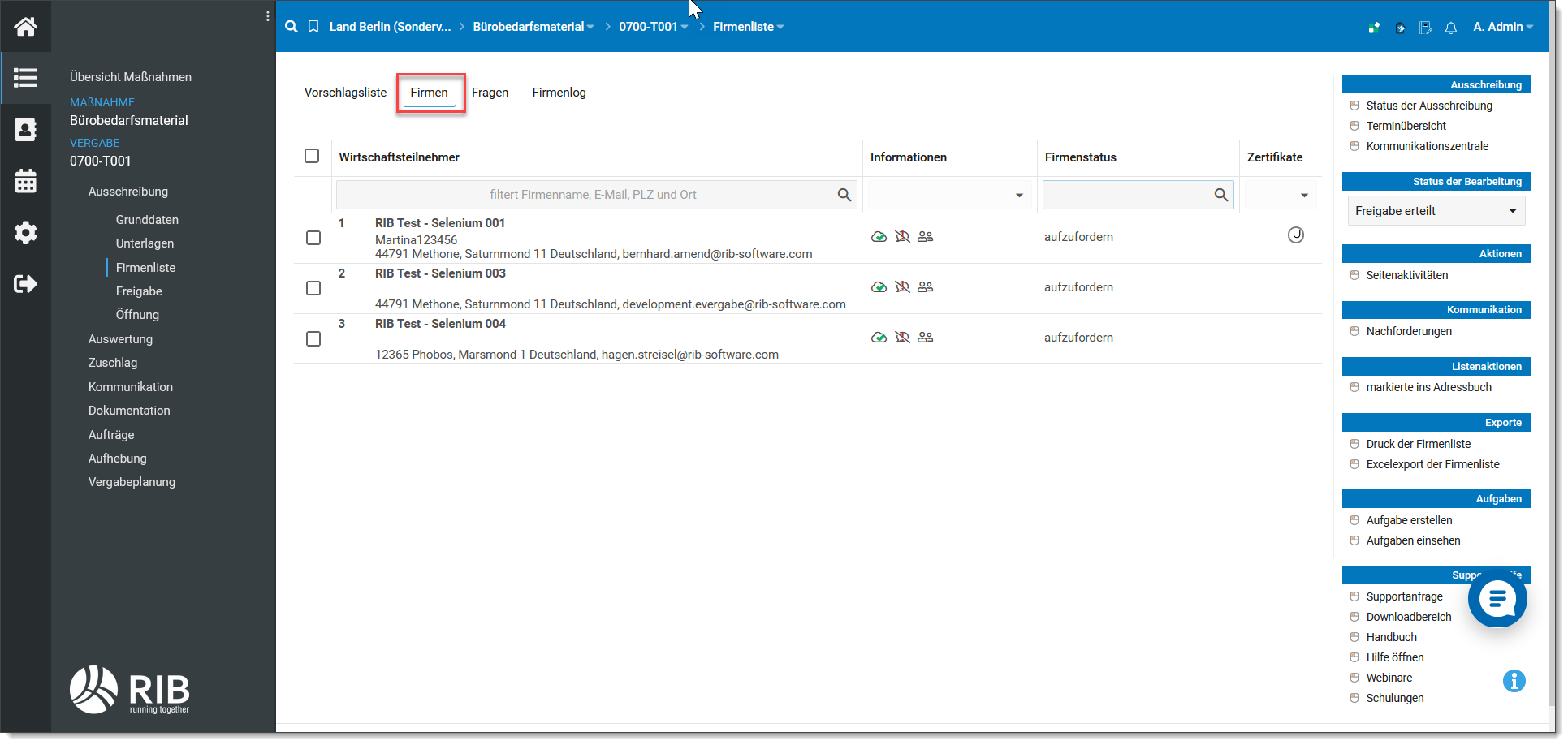Click the company name filter search icon
This screenshot has height=745, width=1568.
tap(844, 195)
